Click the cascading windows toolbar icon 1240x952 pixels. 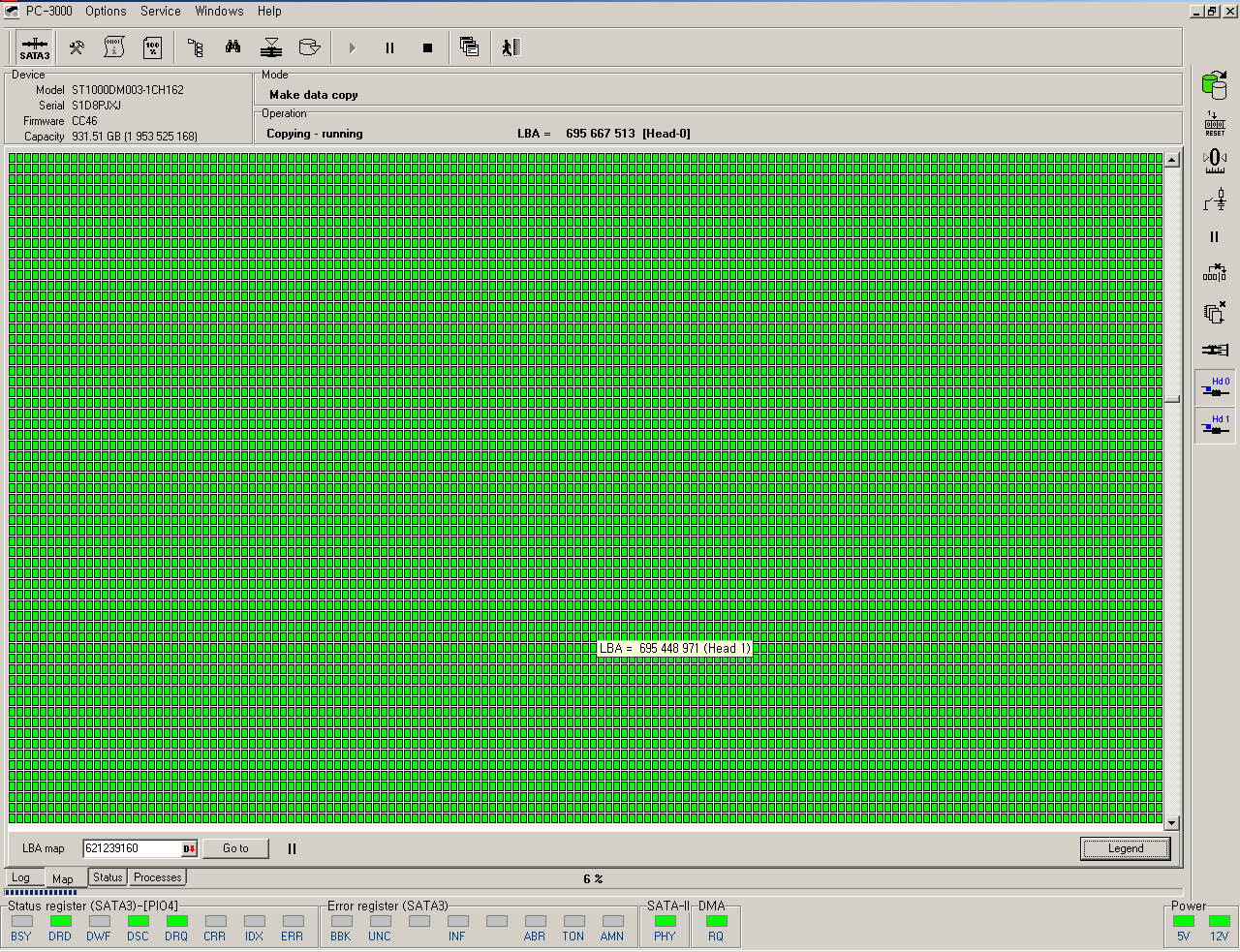tap(469, 47)
